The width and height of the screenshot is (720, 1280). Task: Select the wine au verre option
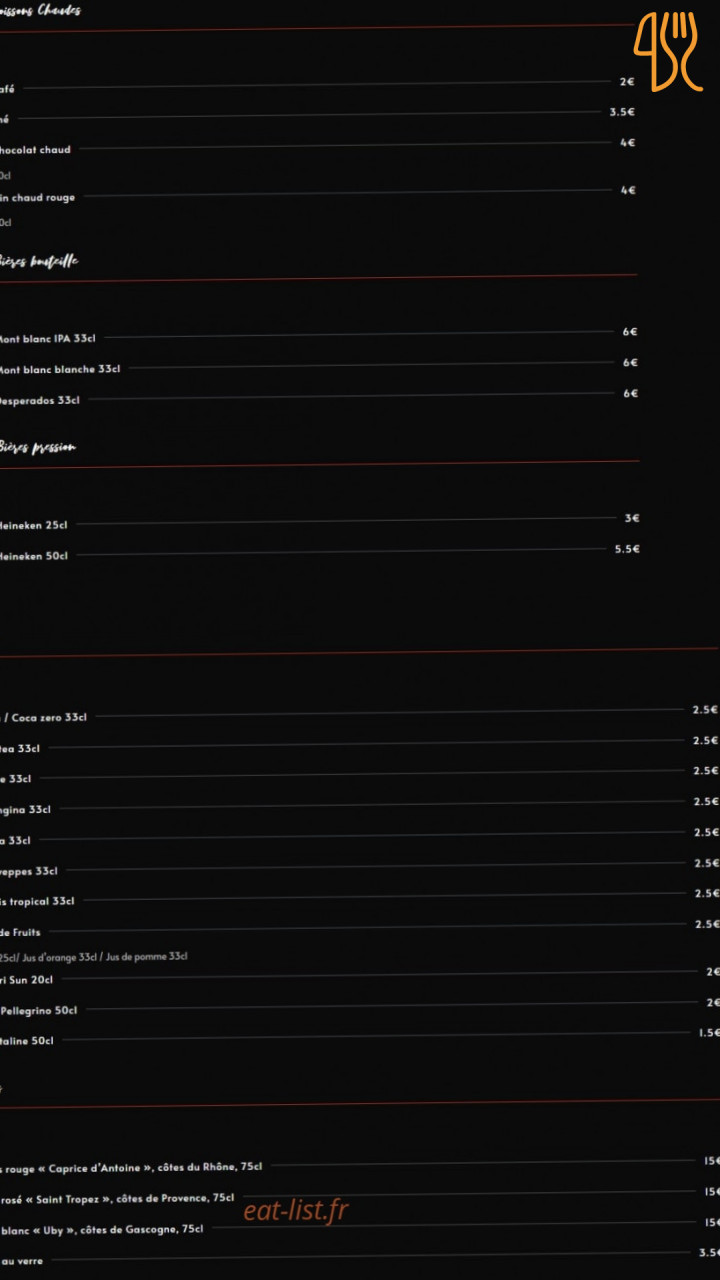22,1261
